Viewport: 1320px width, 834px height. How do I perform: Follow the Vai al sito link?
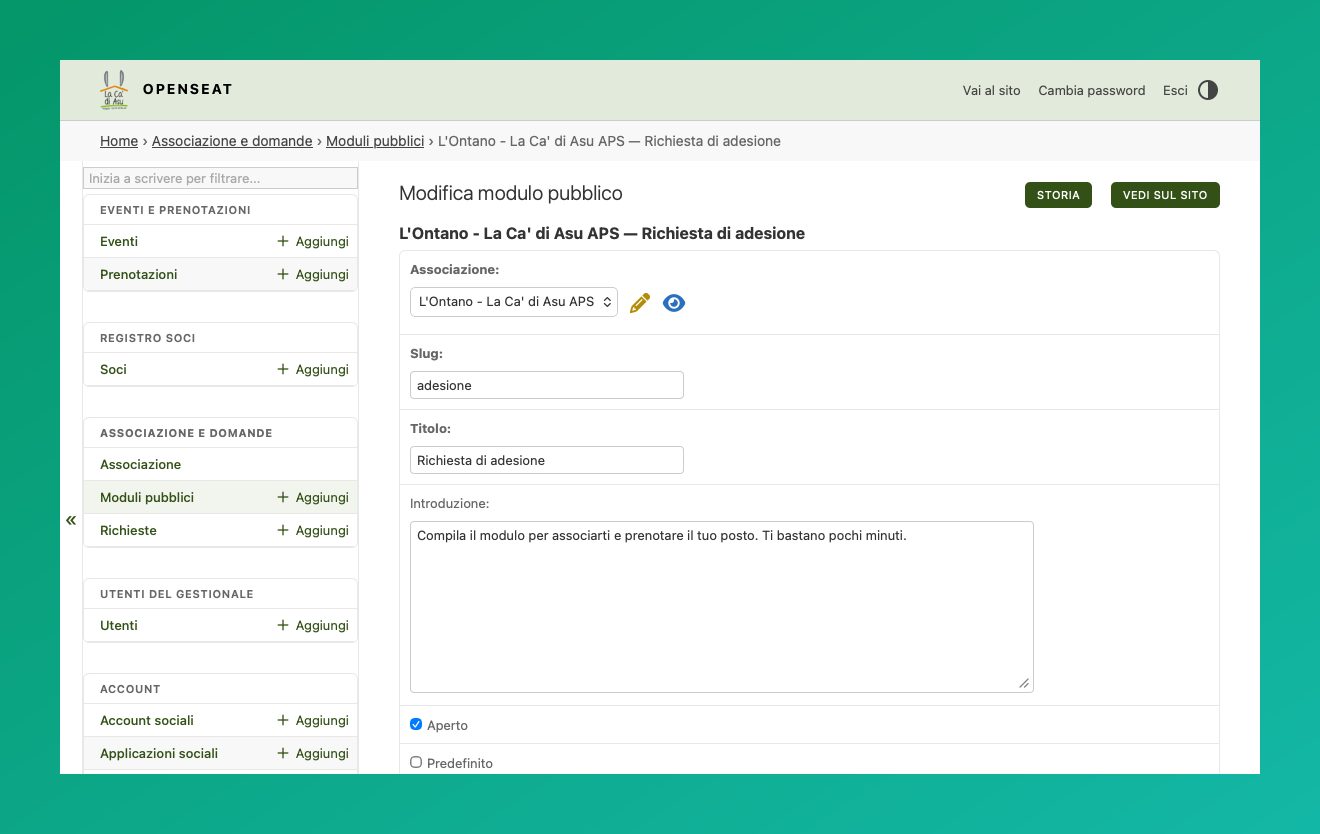click(x=992, y=90)
